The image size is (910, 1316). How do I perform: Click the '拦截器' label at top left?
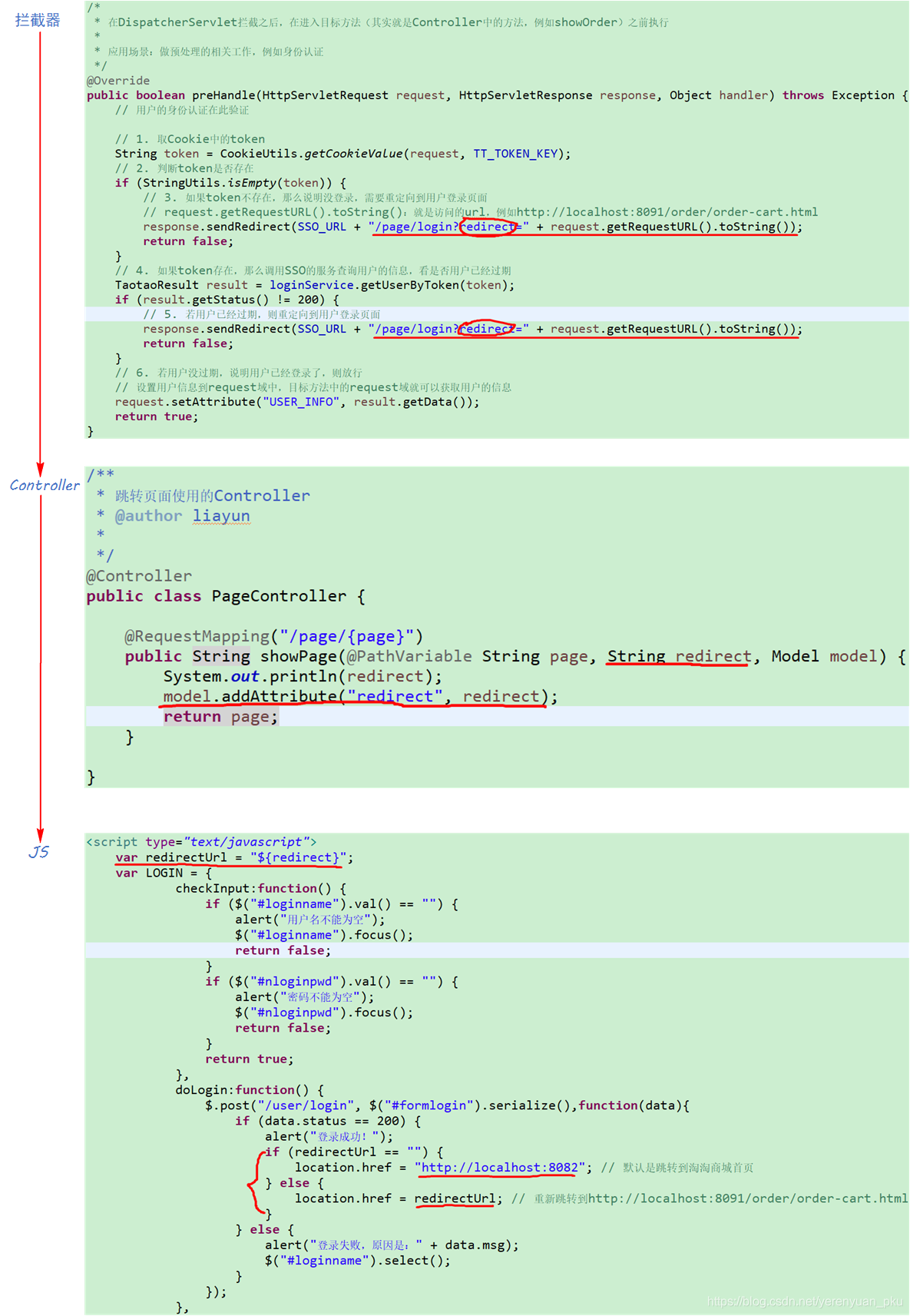coord(38,20)
